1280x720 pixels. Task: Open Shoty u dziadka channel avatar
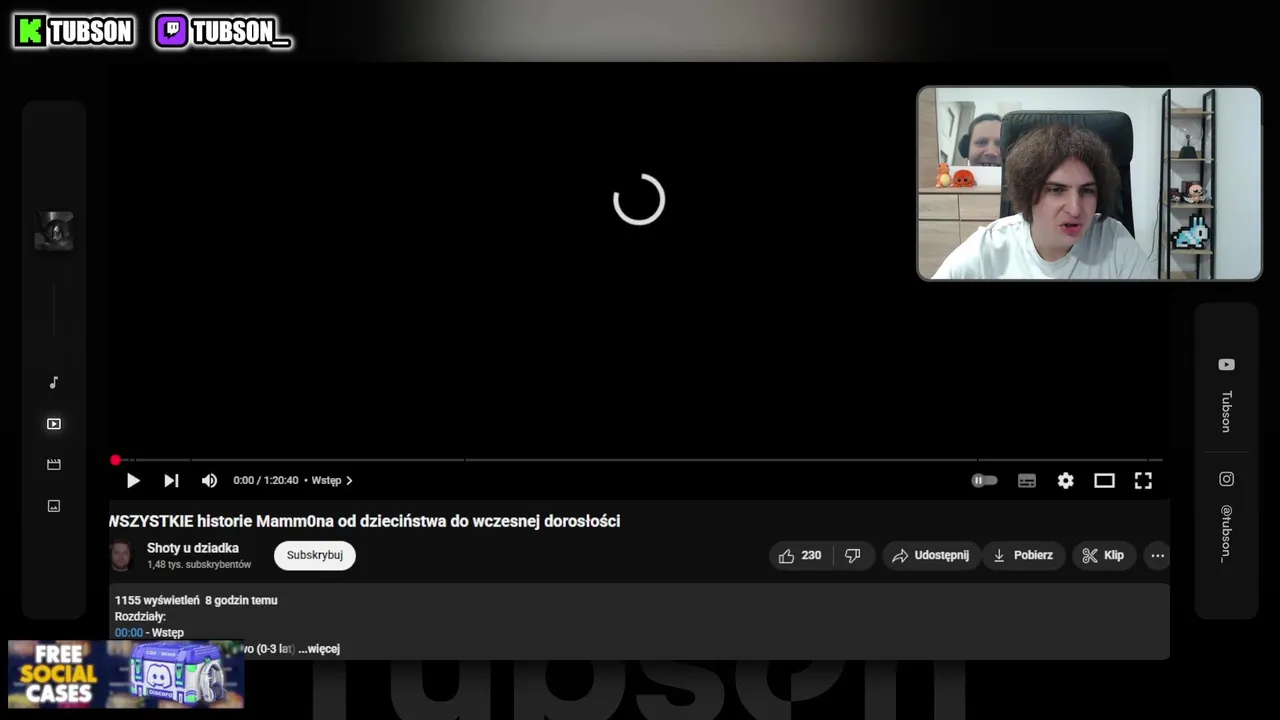click(121, 556)
